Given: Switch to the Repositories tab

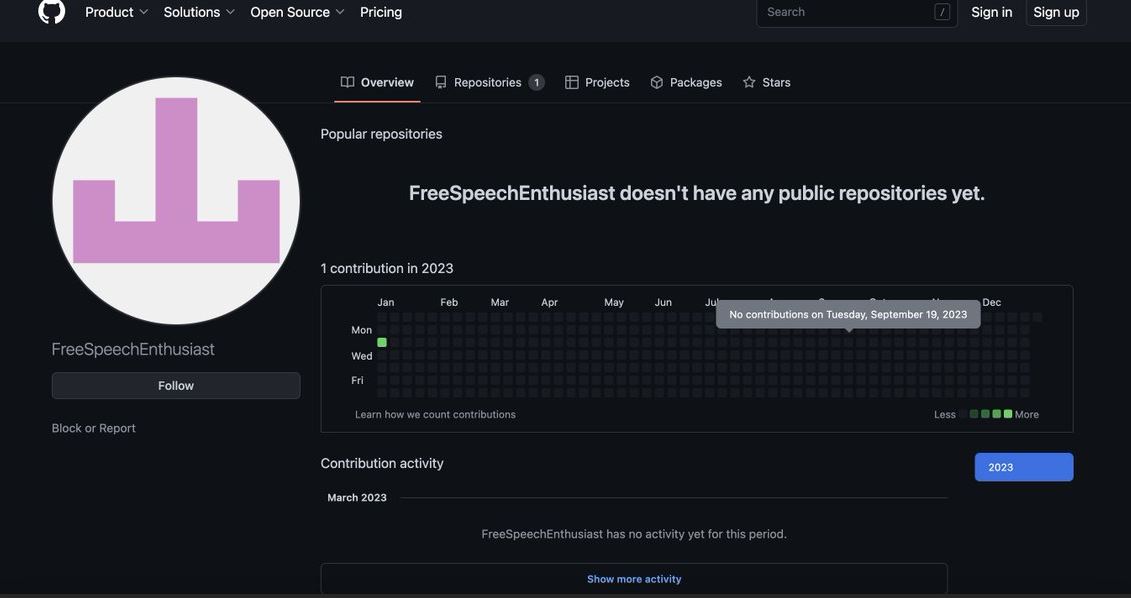Looking at the screenshot, I should click(487, 82).
